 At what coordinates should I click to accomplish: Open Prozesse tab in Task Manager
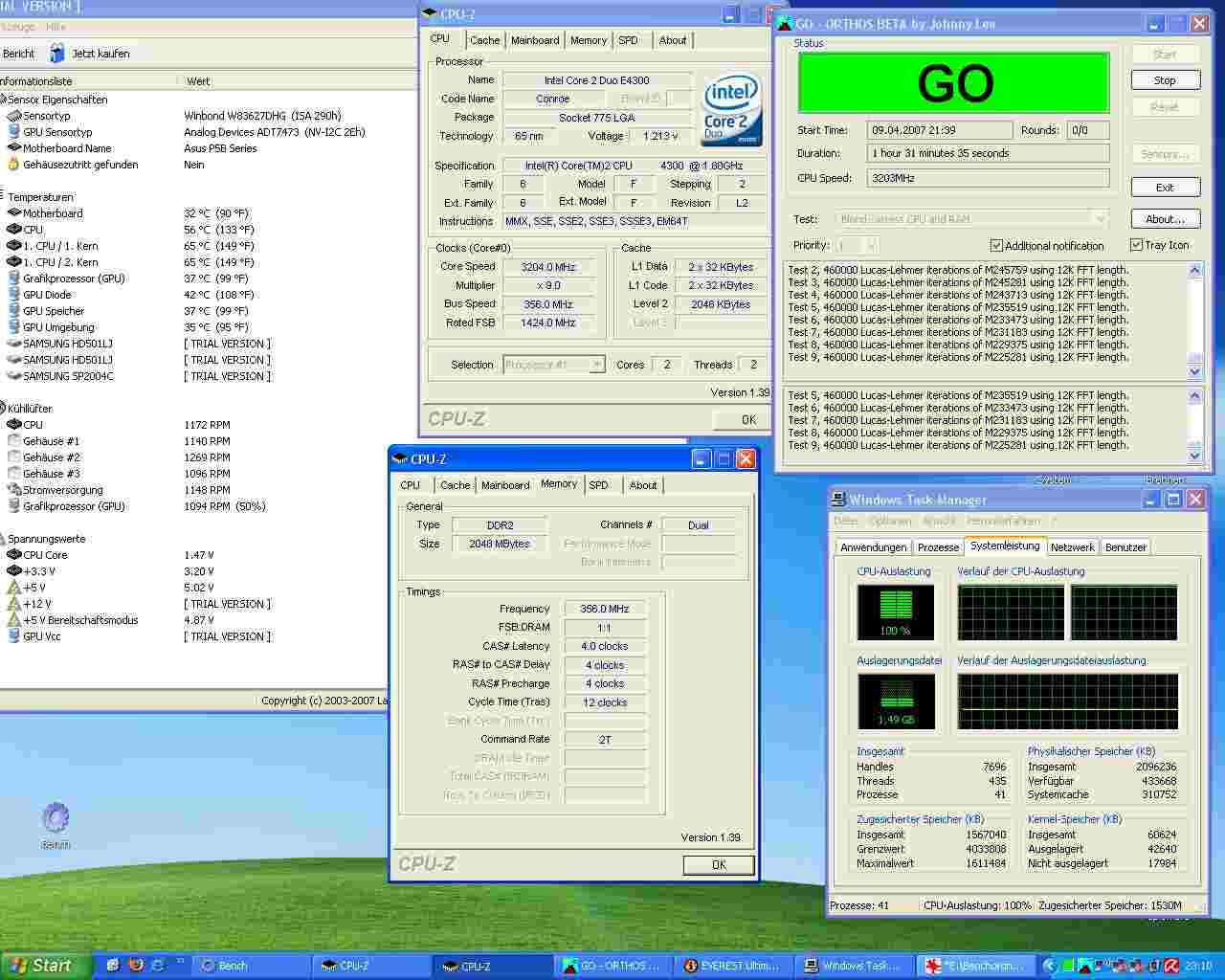pyautogui.click(x=938, y=547)
